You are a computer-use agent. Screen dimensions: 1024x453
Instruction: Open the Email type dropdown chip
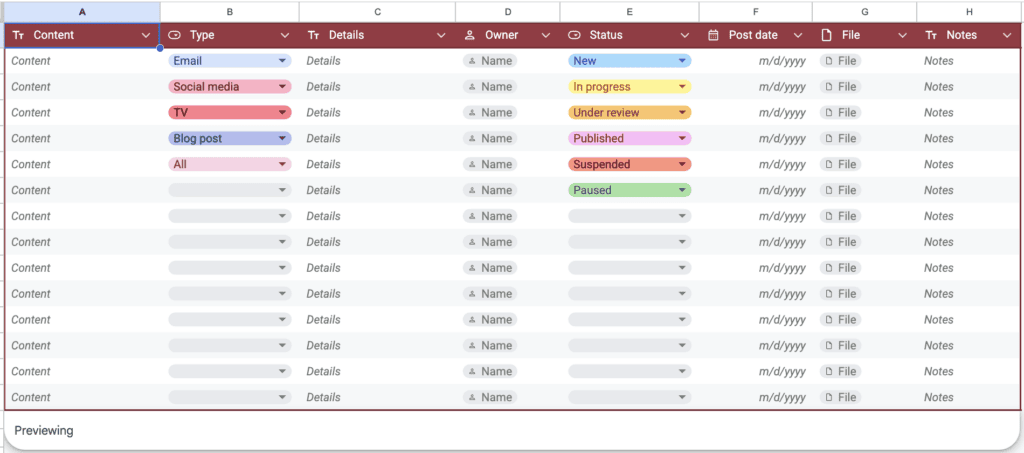coord(230,61)
